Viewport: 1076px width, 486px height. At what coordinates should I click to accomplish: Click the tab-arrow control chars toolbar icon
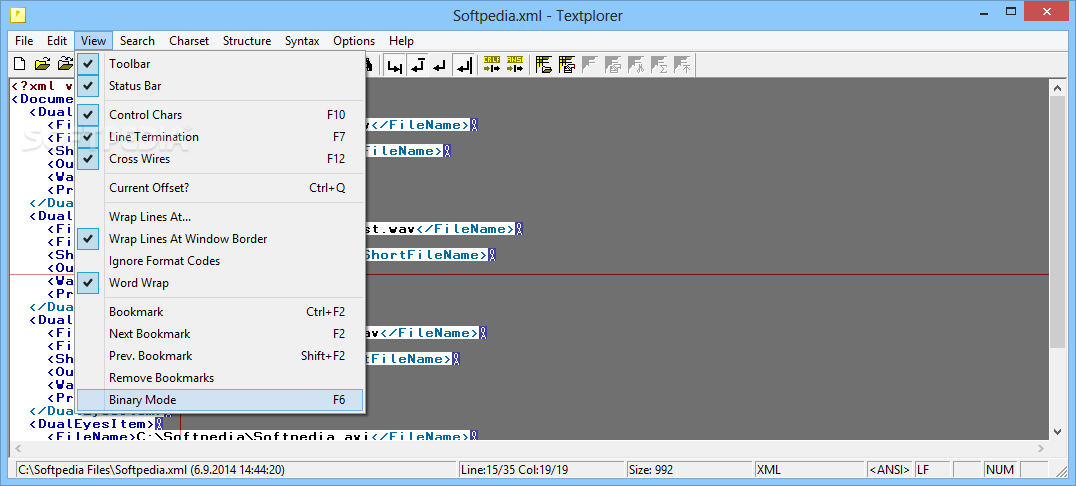pos(395,66)
